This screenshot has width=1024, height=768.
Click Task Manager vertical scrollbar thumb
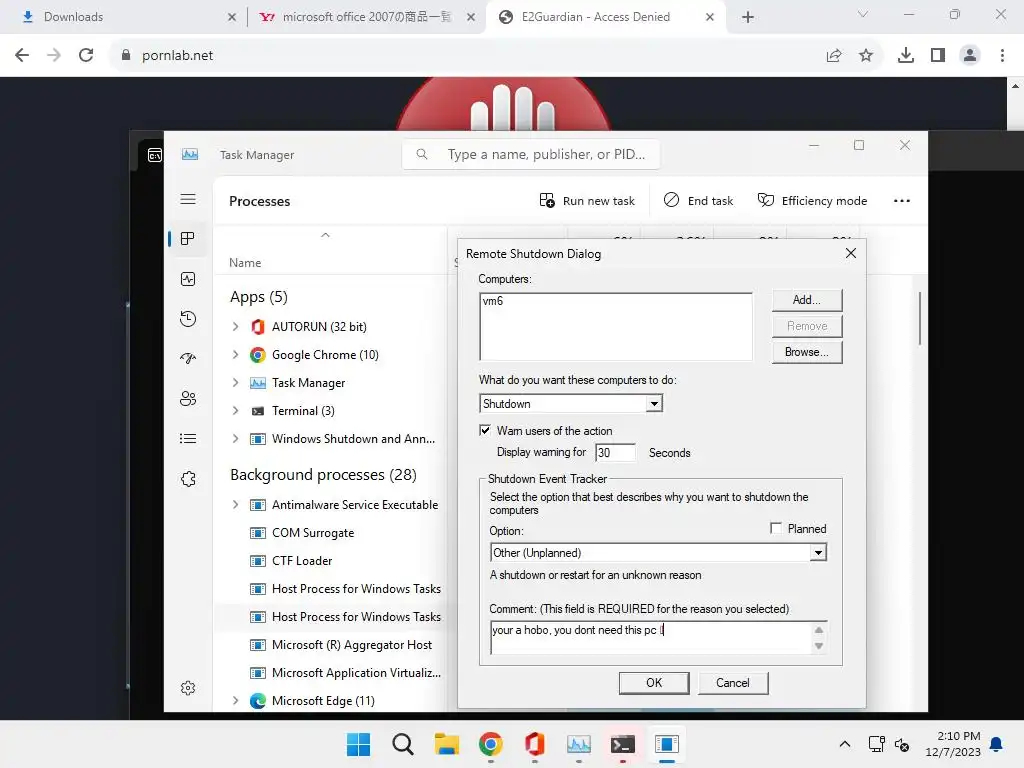[x=920, y=319]
